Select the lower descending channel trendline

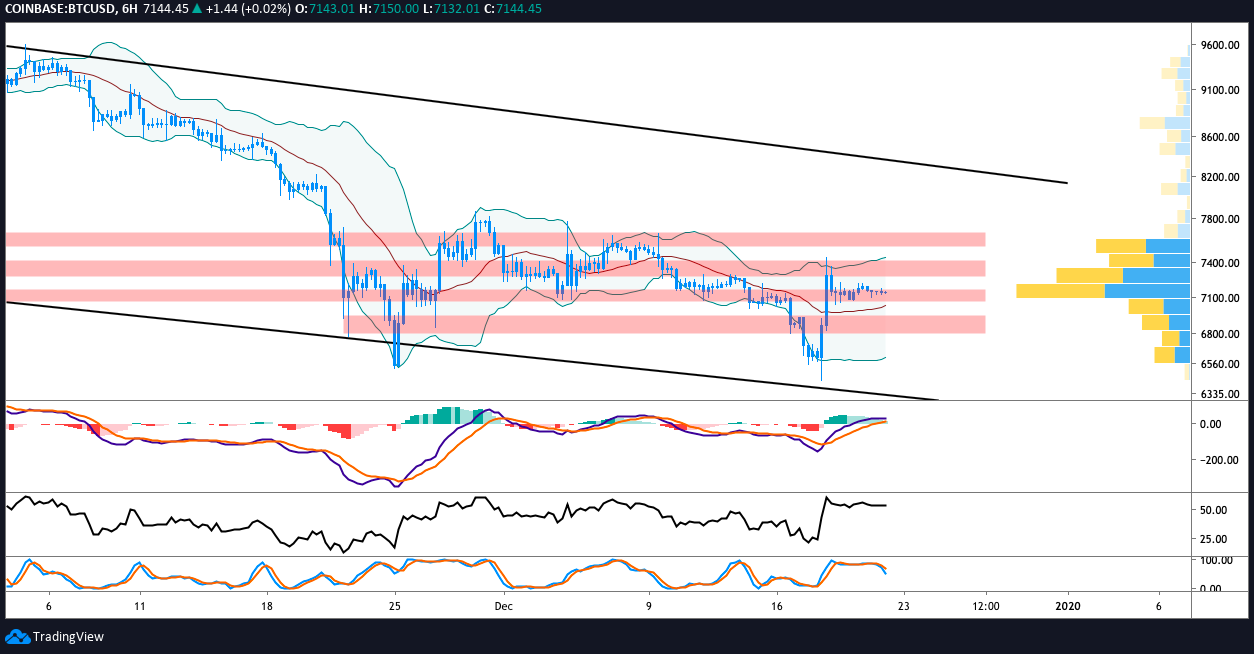click(470, 351)
